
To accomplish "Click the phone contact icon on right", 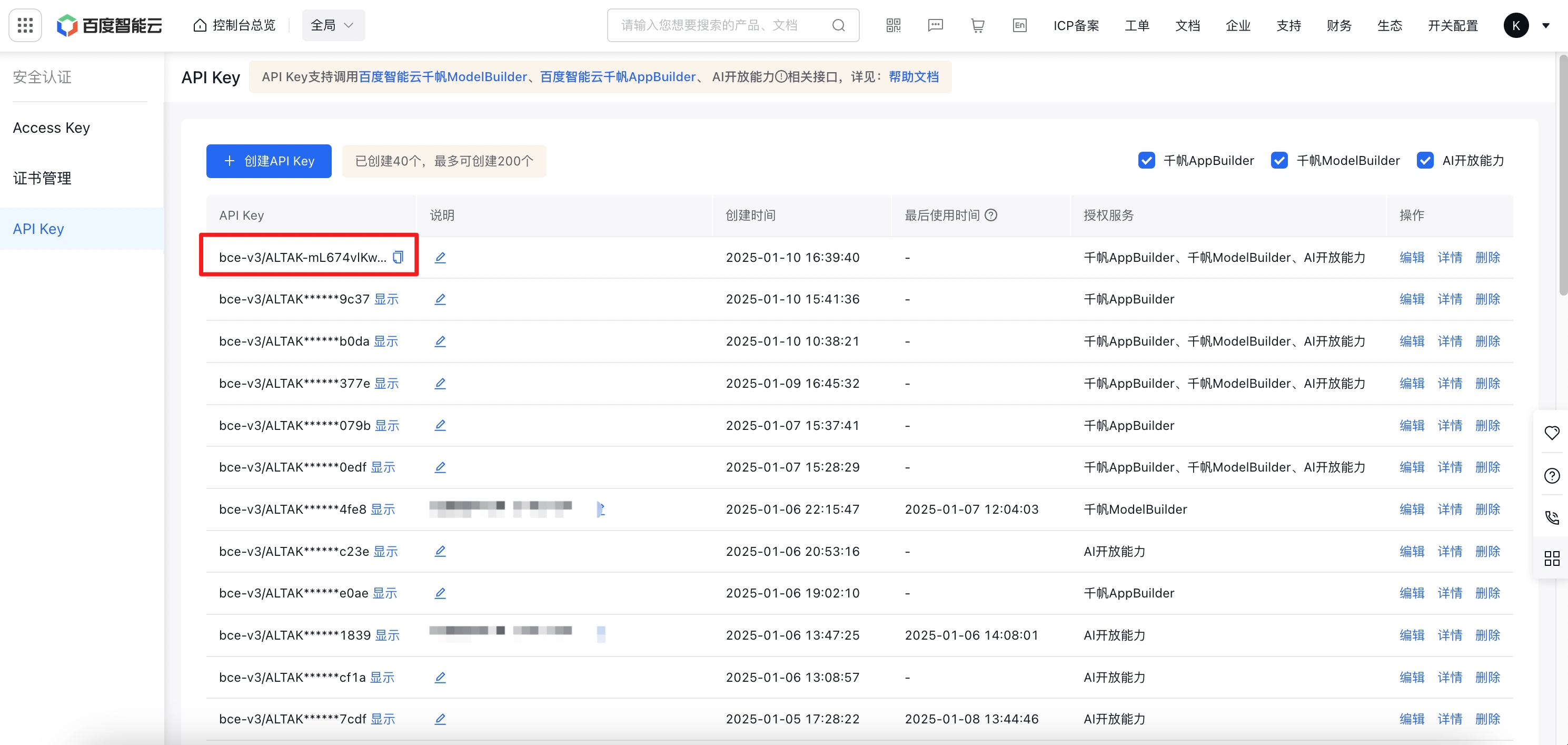I will (1552, 518).
